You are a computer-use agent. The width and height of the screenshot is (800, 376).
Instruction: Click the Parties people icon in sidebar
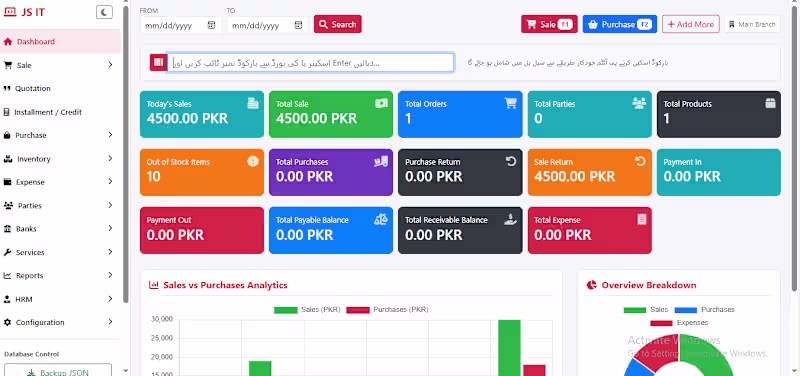[x=8, y=206]
